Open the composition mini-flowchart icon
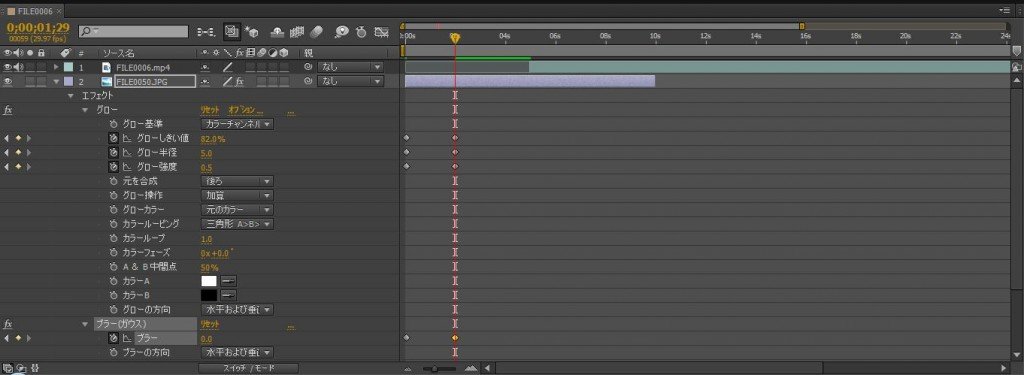This screenshot has height=375, width=1024. 206,31
